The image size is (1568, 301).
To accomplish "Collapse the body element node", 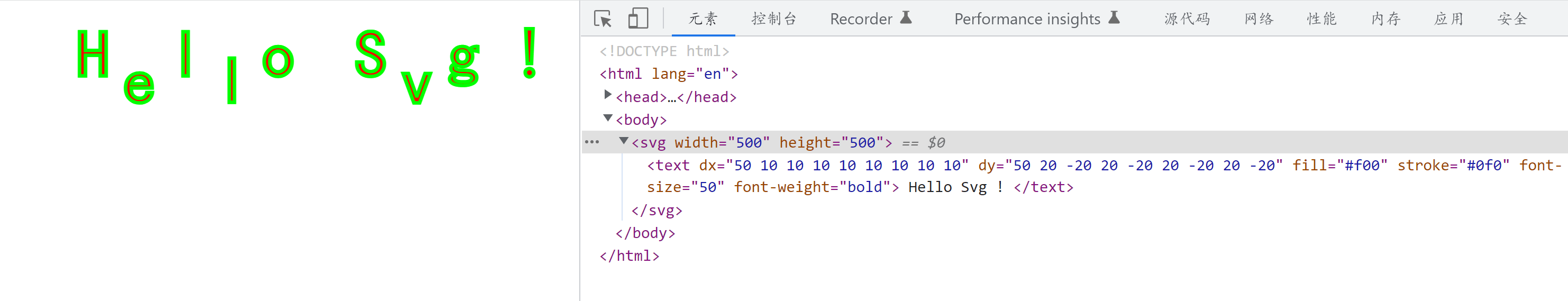I will (607, 117).
